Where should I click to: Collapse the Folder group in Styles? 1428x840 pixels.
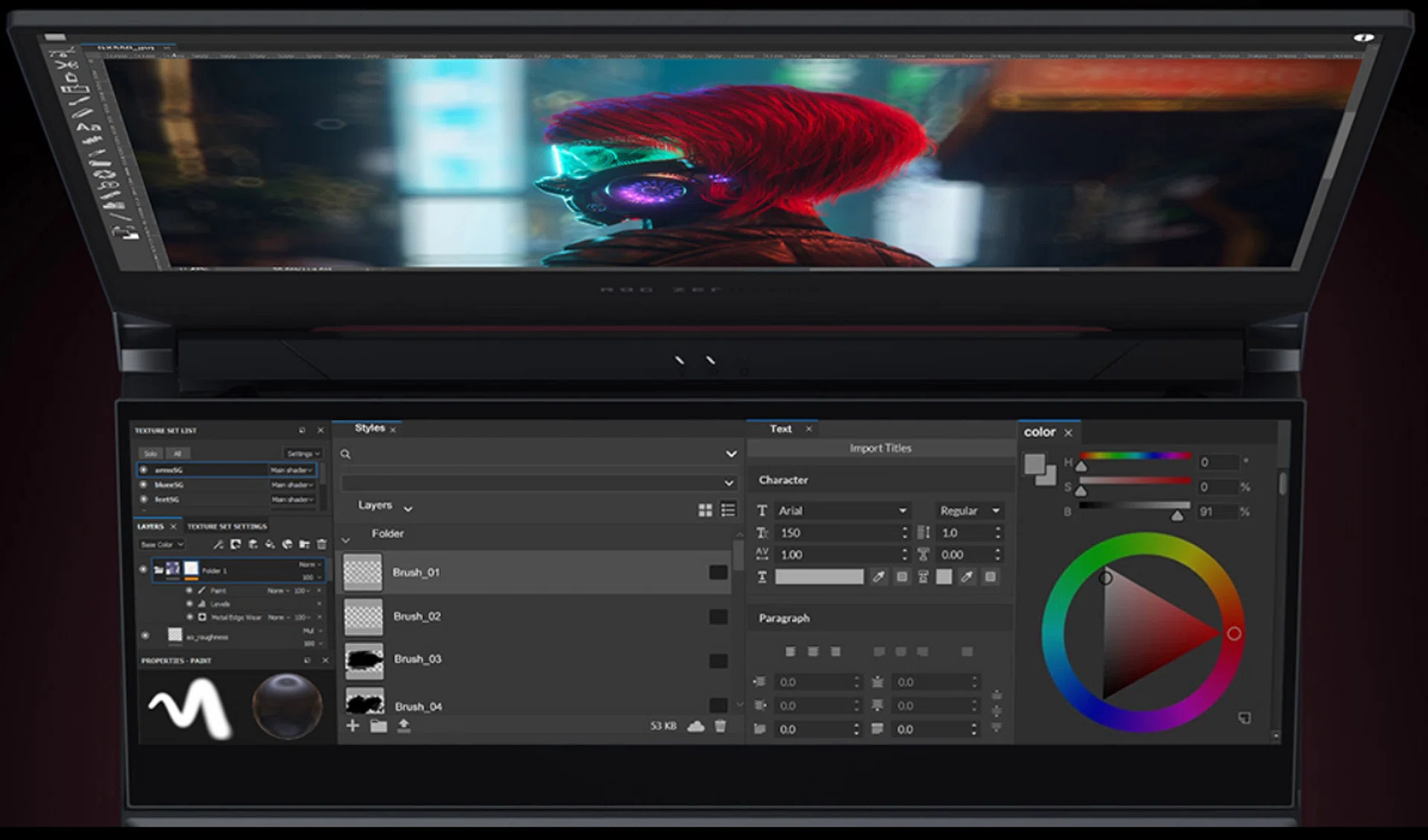point(346,540)
